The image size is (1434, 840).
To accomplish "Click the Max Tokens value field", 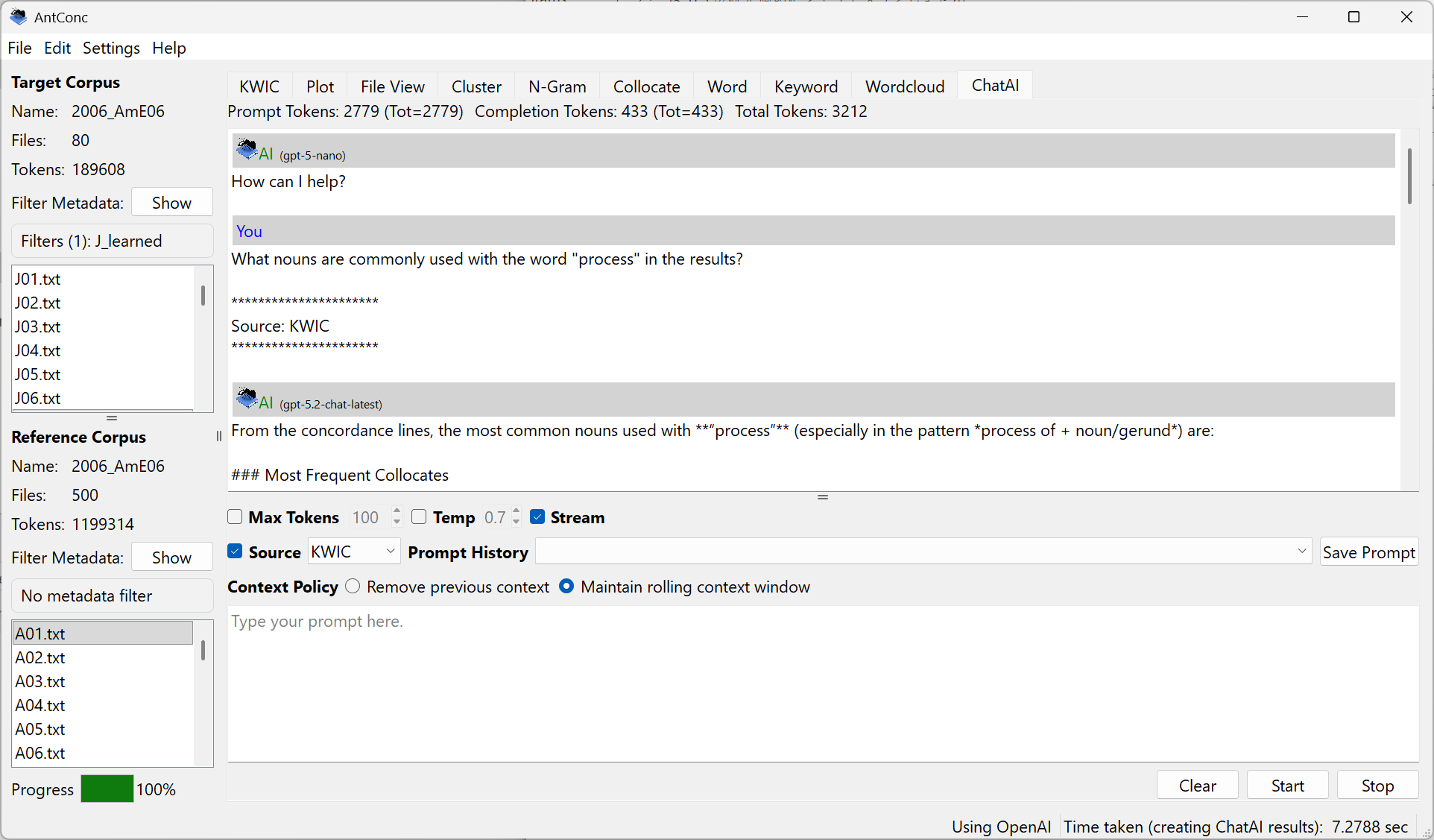I will pos(367,517).
